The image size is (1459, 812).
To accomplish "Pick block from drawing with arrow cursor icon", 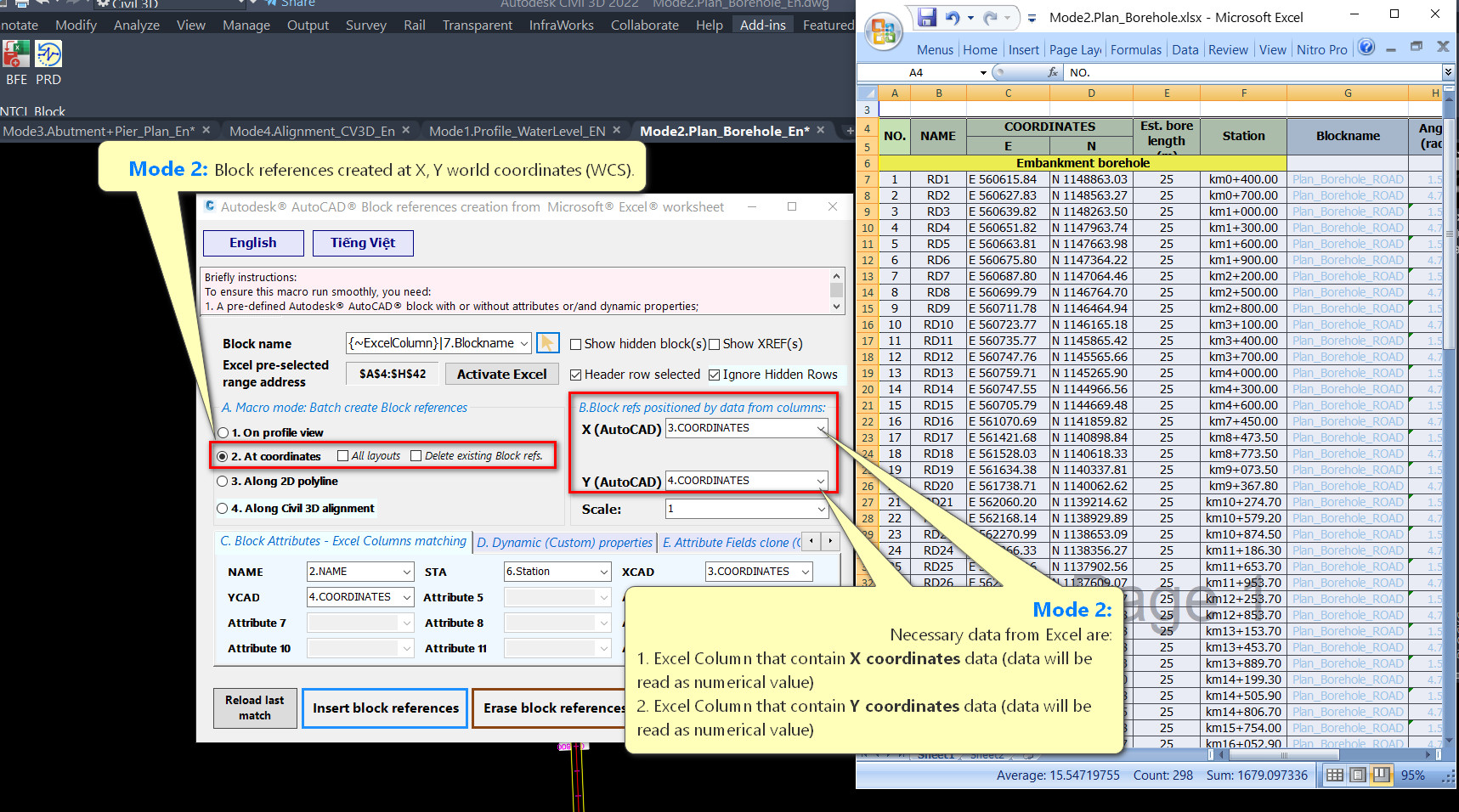I will [x=547, y=343].
